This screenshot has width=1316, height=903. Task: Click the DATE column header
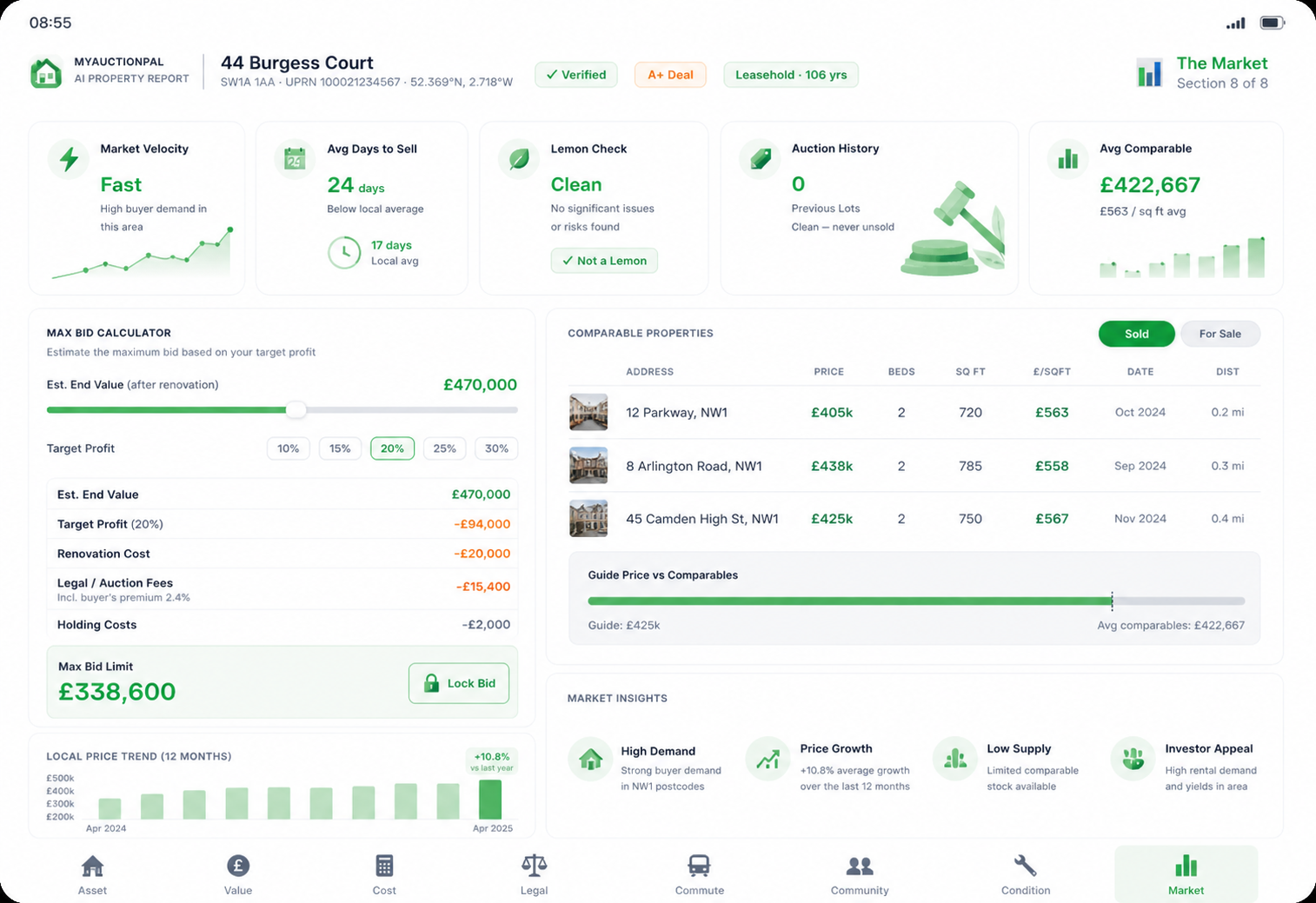coord(1140,372)
